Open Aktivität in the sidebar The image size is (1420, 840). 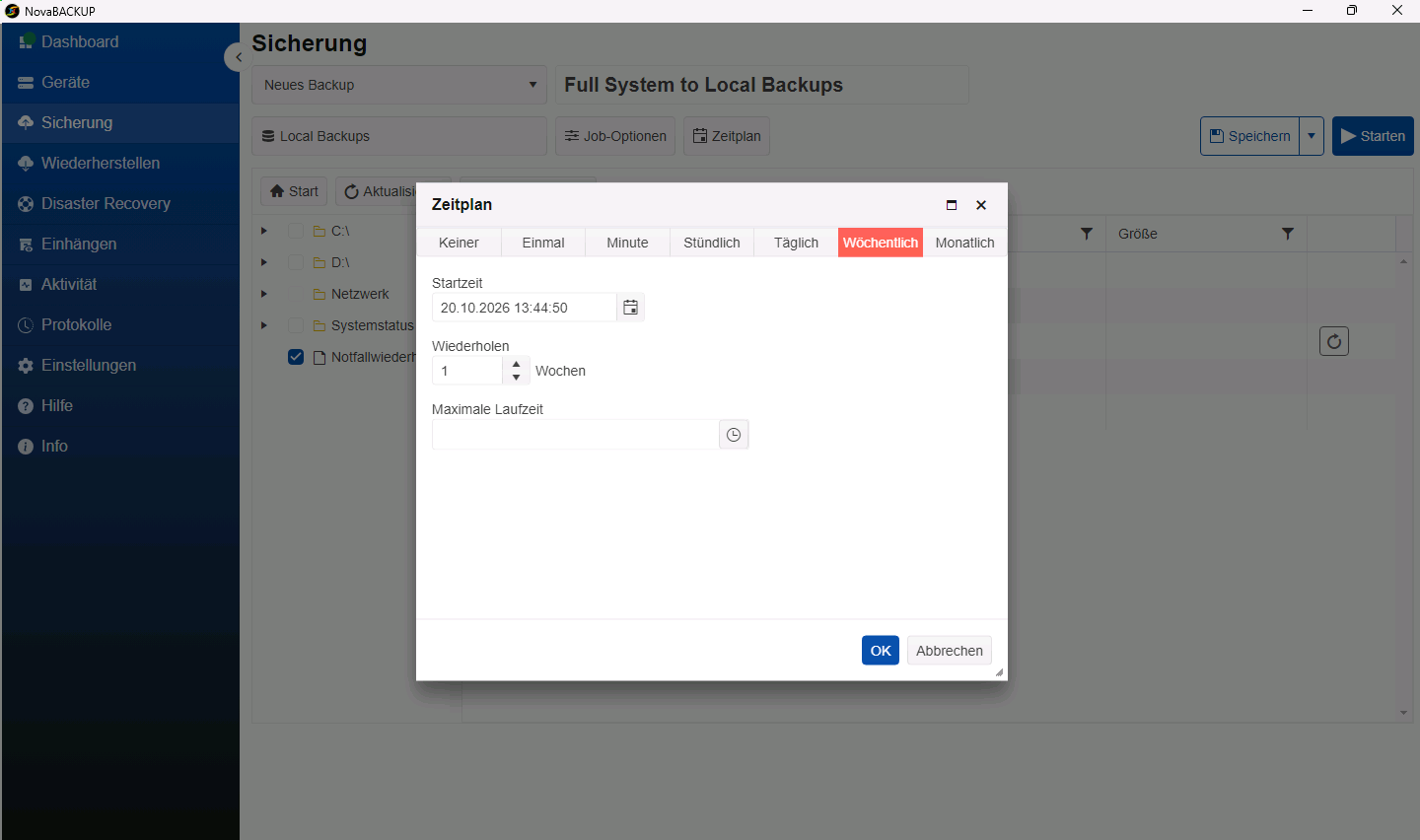119,284
